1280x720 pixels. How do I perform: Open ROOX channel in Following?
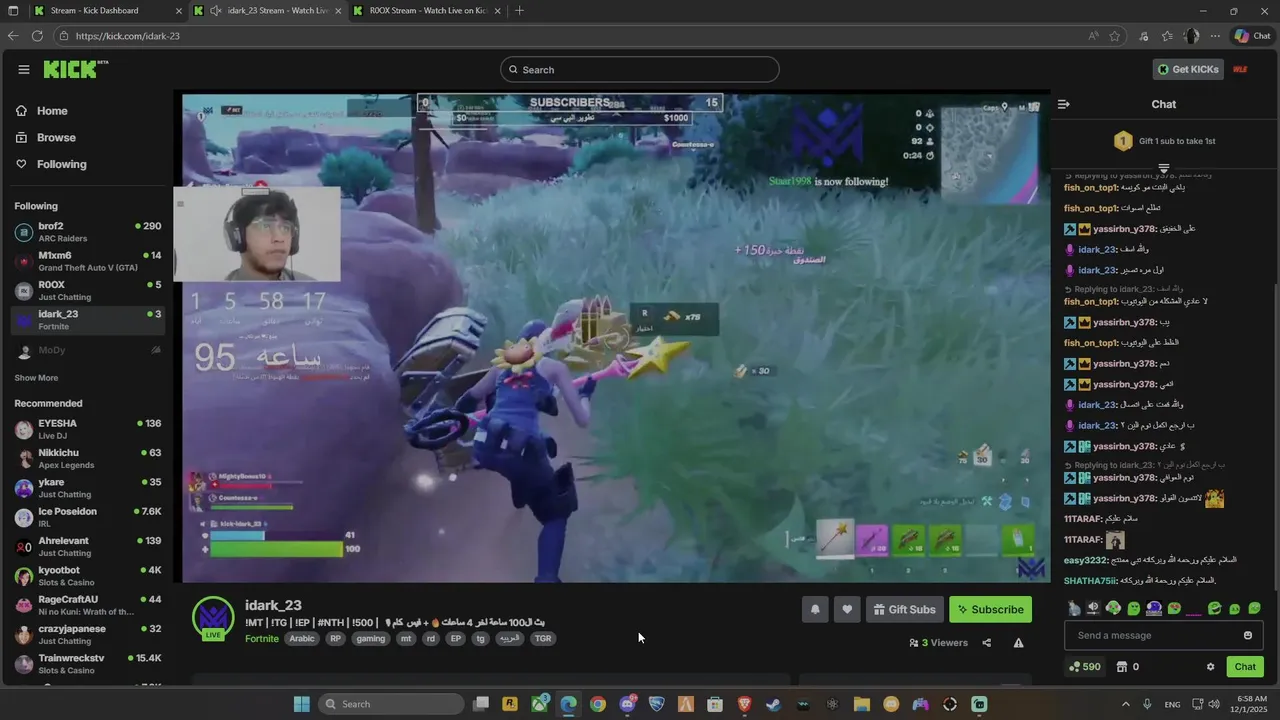coord(87,291)
